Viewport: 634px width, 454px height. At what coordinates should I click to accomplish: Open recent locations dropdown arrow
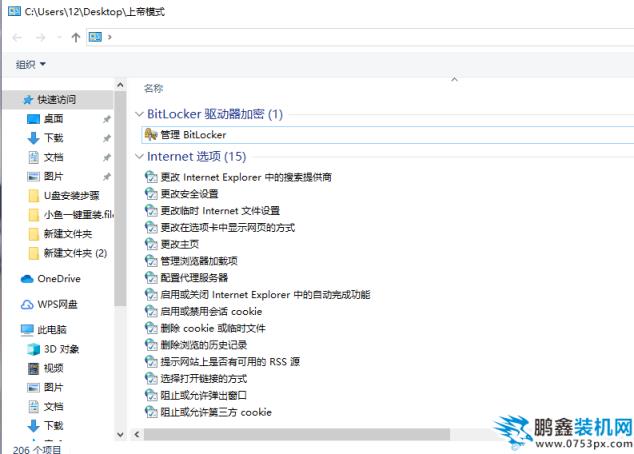(x=59, y=38)
